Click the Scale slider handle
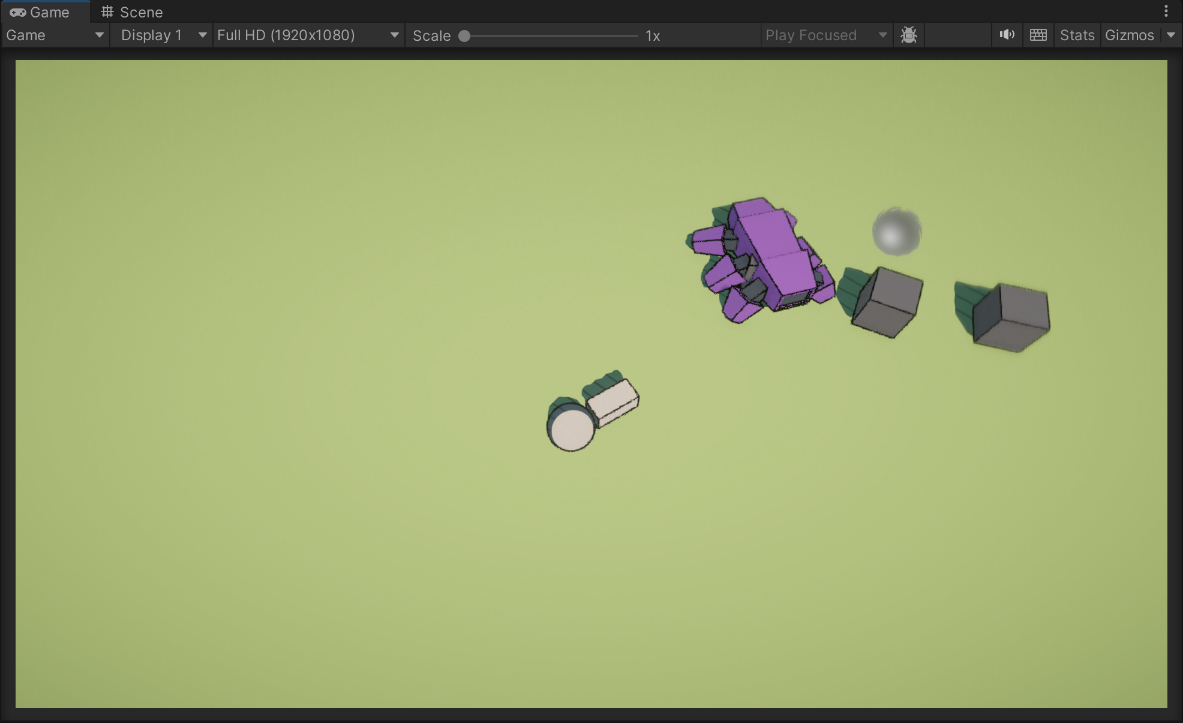The image size is (1183, 723). [464, 35]
